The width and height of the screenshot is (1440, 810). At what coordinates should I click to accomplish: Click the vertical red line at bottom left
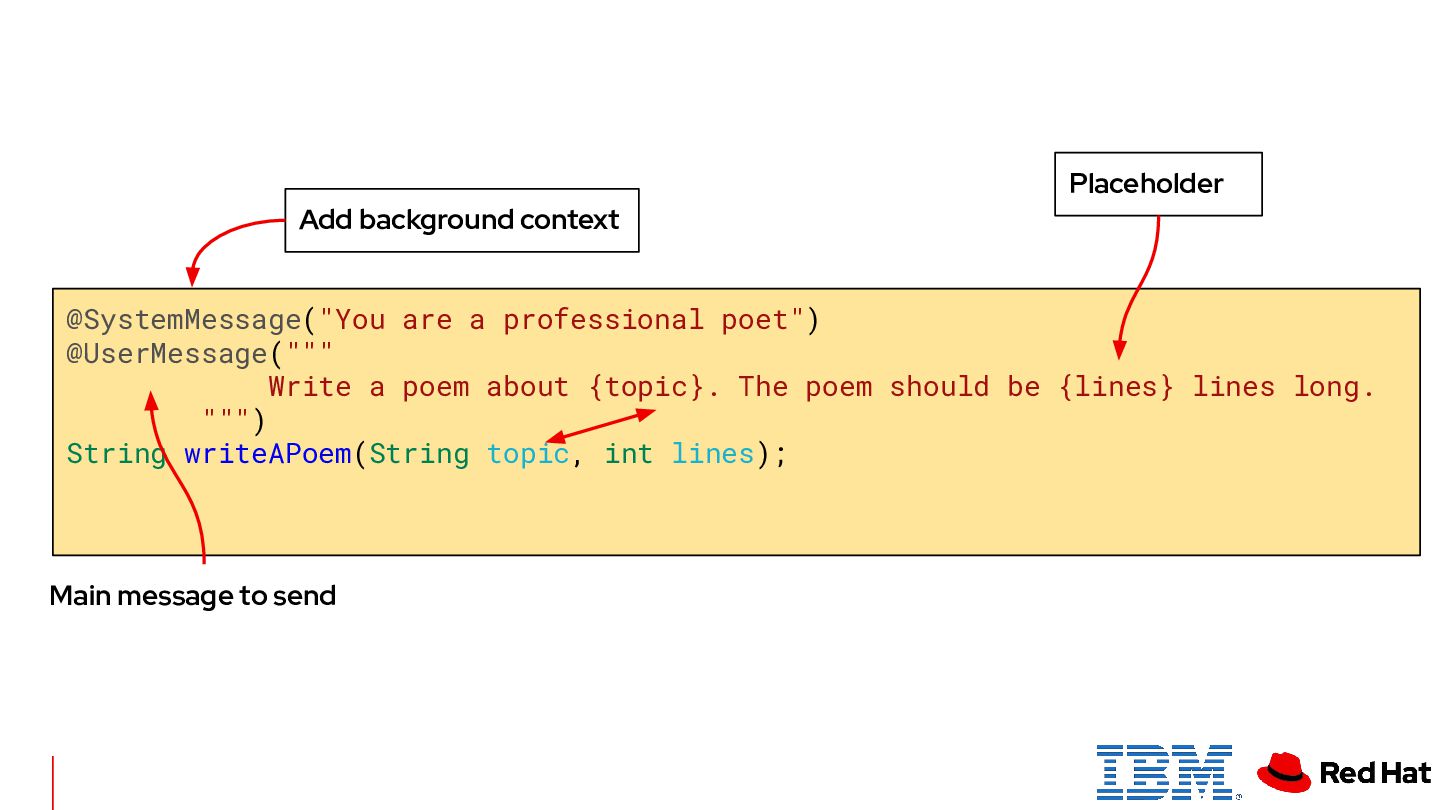click(x=53, y=782)
